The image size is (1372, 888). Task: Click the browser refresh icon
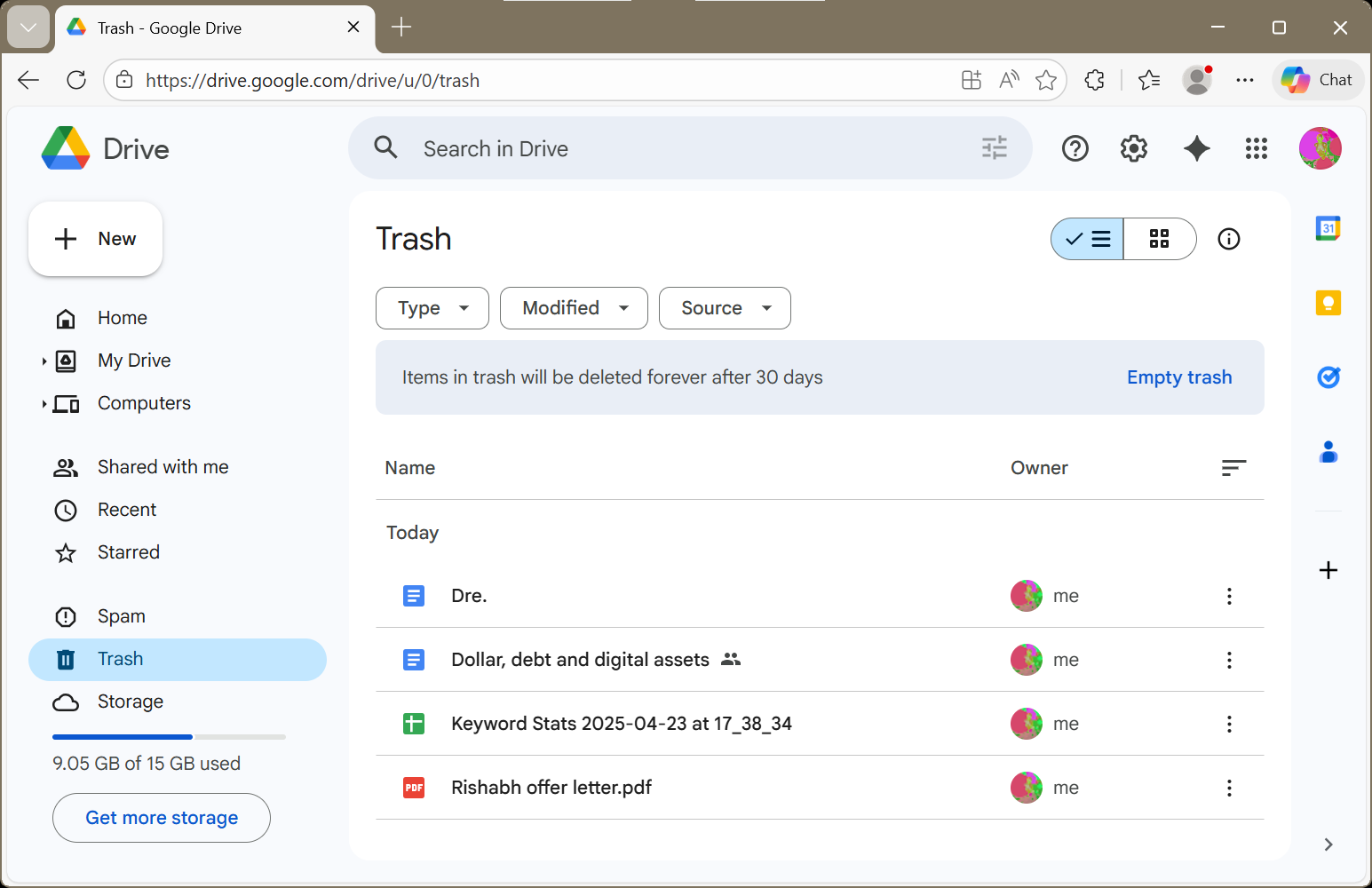76,80
